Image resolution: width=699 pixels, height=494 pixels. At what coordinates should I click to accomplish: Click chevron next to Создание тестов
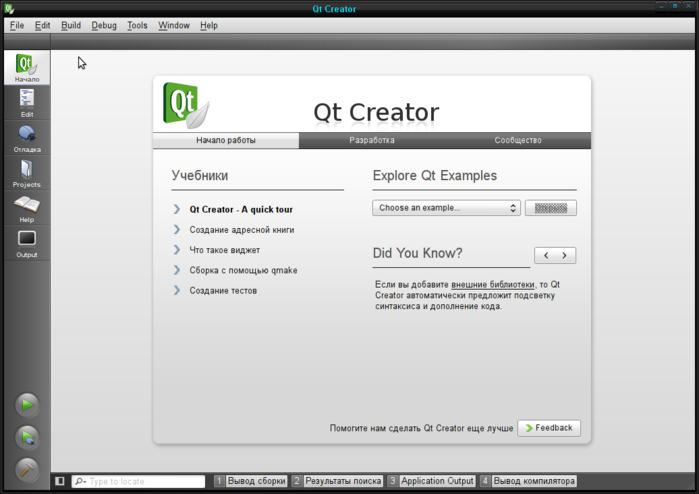pos(177,290)
